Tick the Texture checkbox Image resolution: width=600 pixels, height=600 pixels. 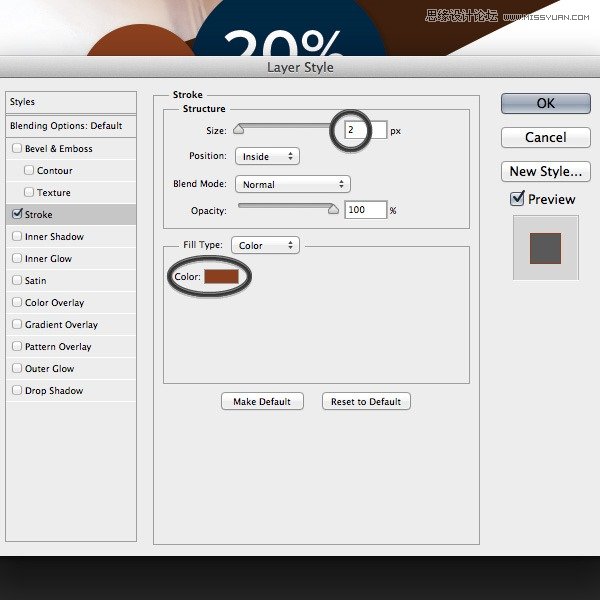(29, 192)
